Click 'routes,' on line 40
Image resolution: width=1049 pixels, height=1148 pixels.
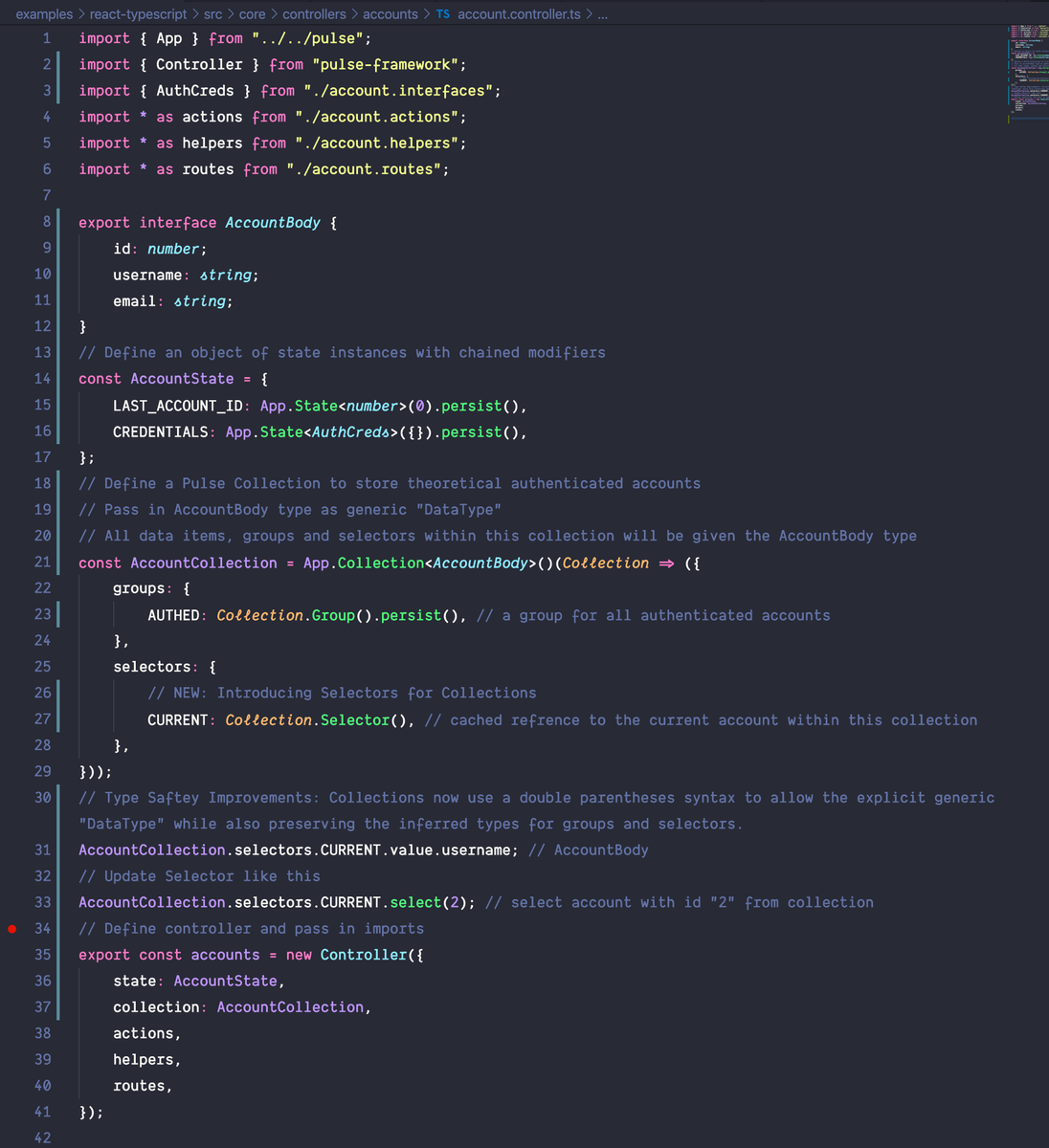[143, 1086]
